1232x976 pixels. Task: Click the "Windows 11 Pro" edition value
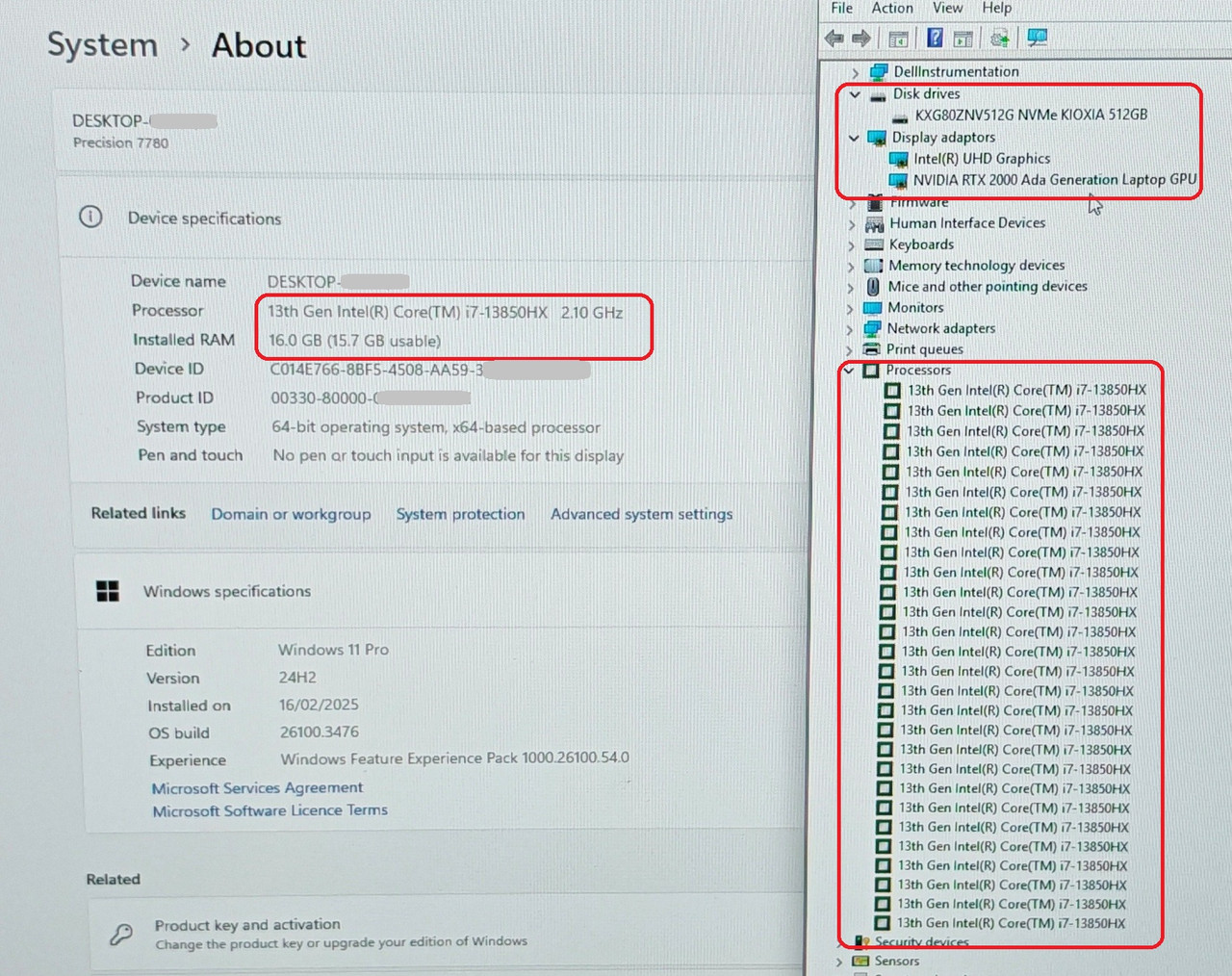[334, 650]
